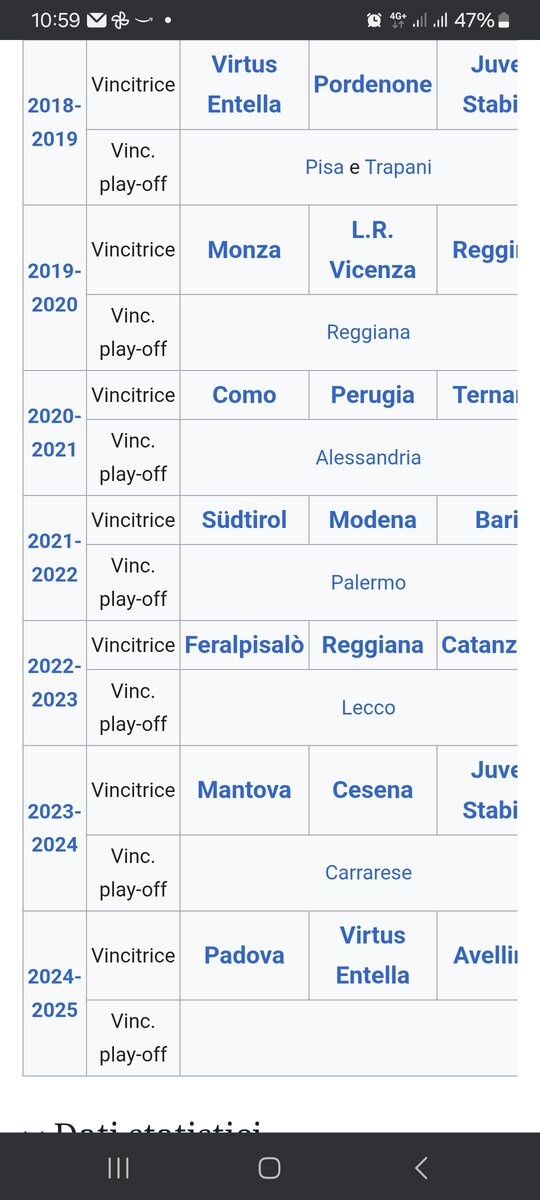The height and width of the screenshot is (1200, 540).
Task: Tap the battery indicator icon
Action: click(x=503, y=20)
